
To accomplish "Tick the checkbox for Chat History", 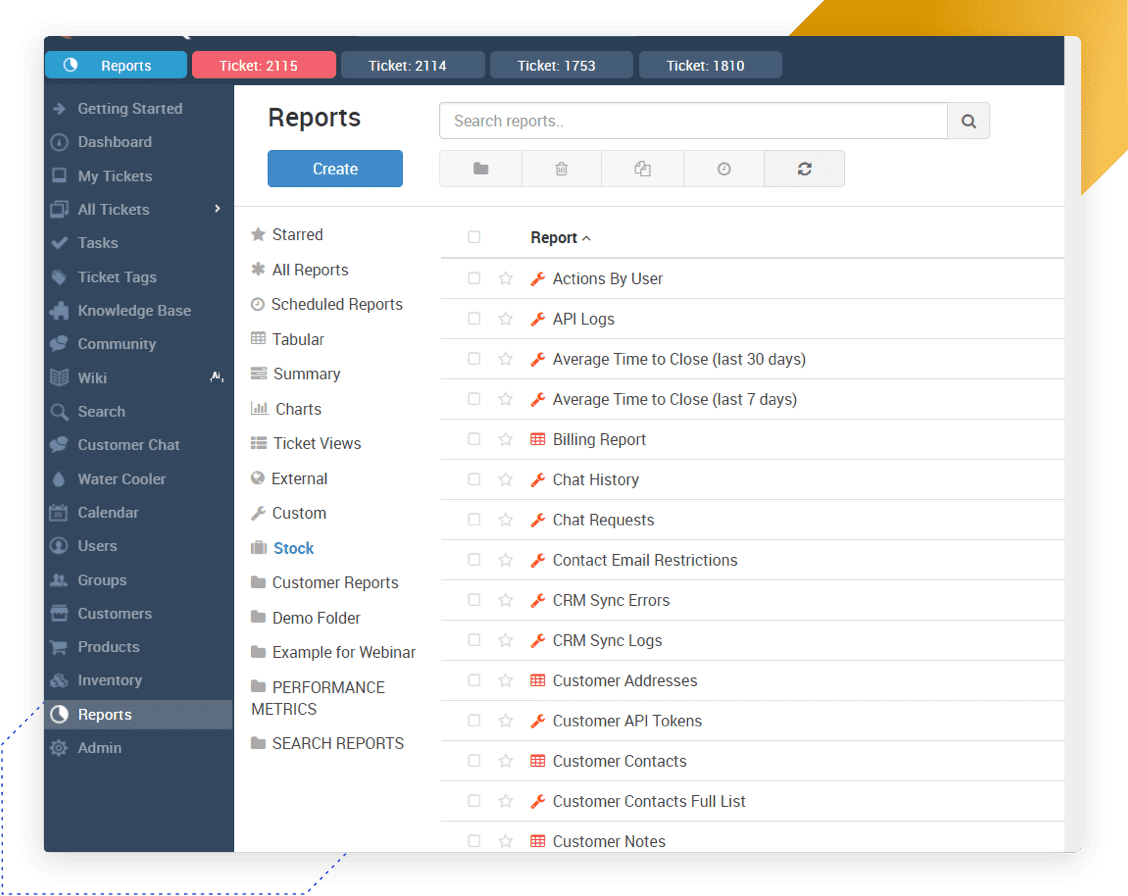I will click(x=474, y=479).
